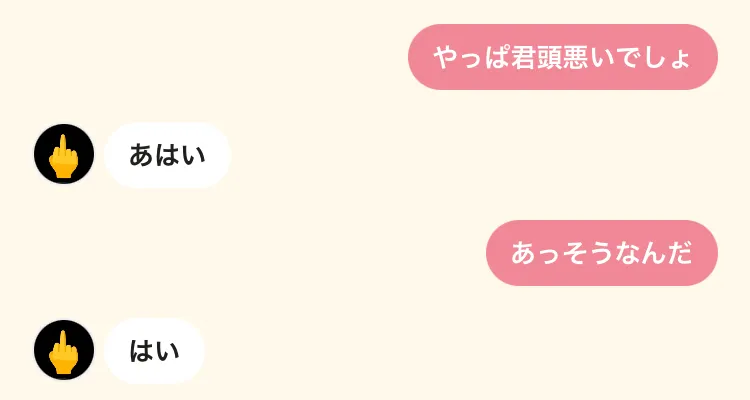This screenshot has width=750, height=400.
Task: Tap the bottom white bubble with はい
Action: (154, 351)
